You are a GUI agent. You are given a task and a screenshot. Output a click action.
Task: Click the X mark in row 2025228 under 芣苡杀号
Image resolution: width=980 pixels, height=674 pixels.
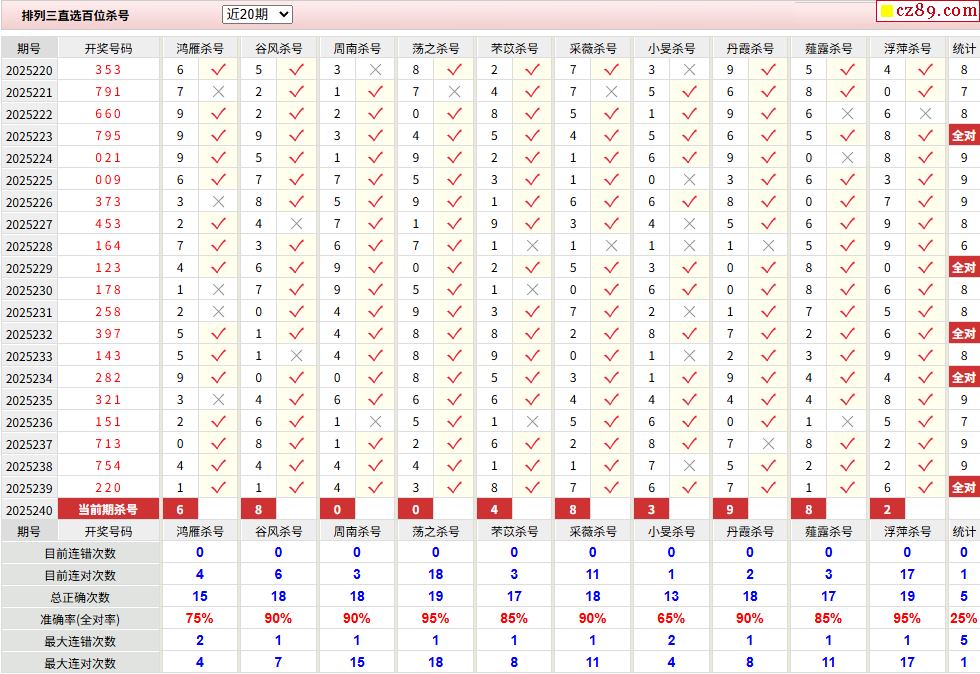point(532,246)
